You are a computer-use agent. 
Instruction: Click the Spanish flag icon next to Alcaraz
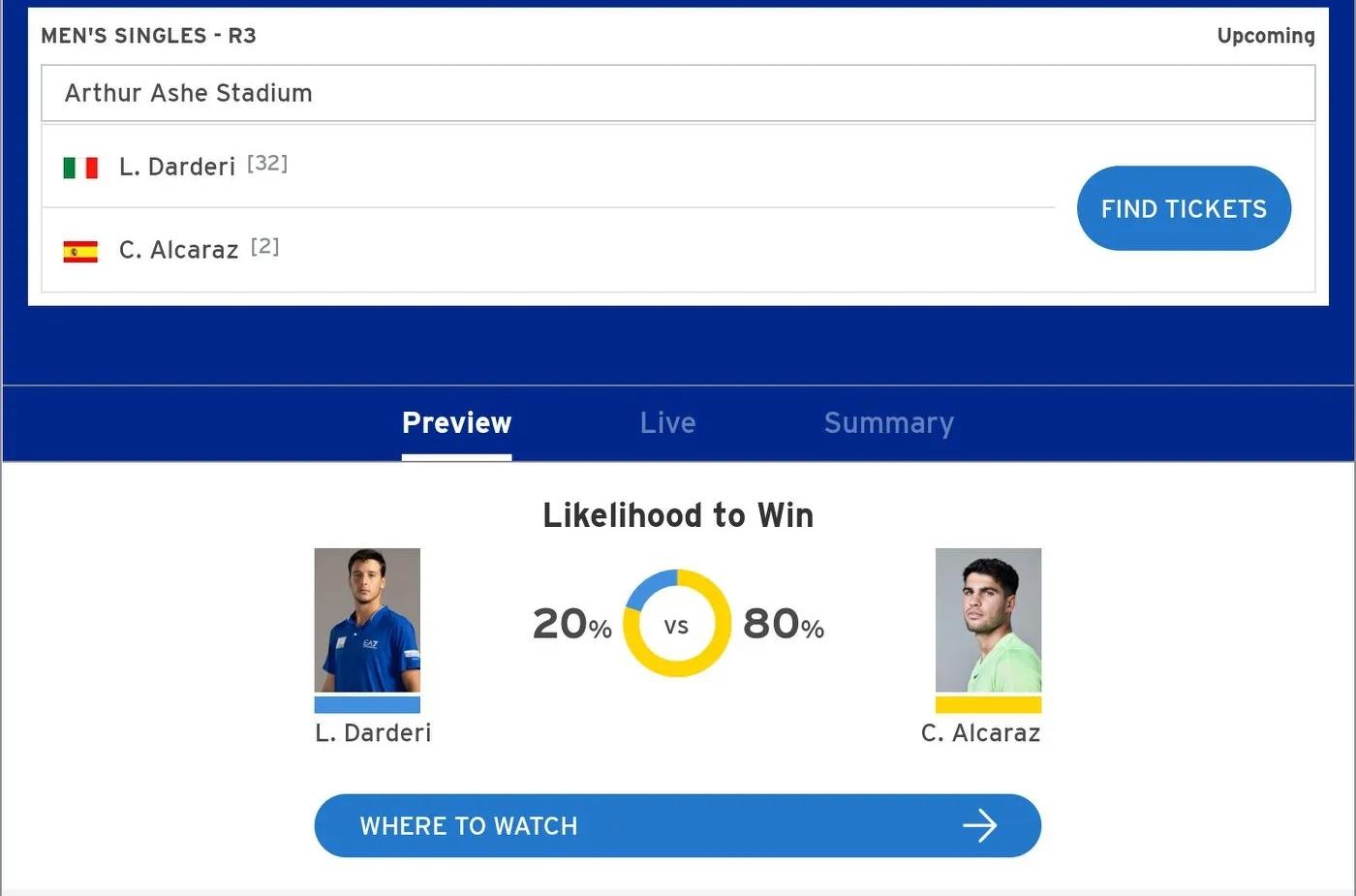(x=80, y=252)
